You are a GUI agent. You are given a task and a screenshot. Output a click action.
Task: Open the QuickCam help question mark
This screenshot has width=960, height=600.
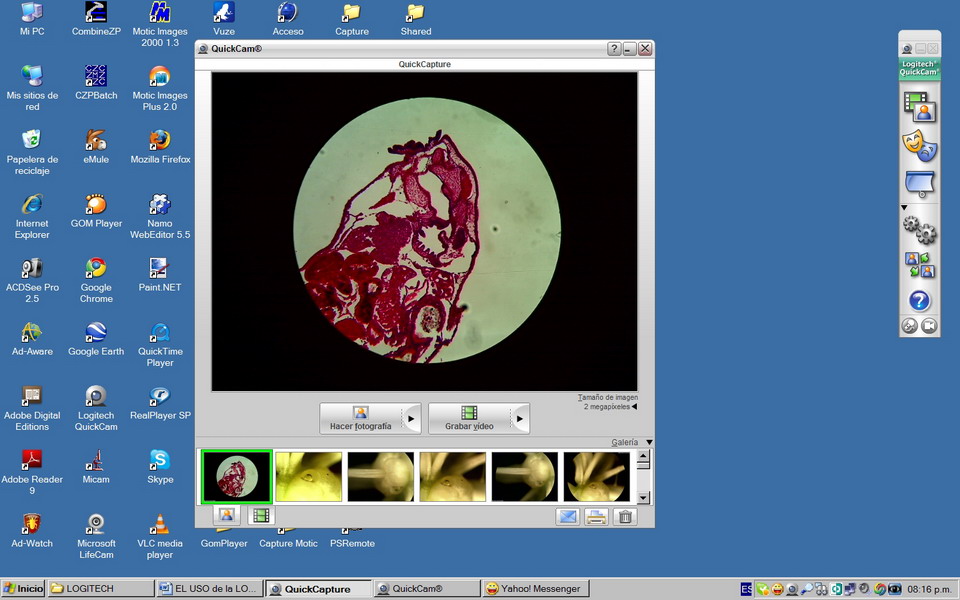[x=918, y=300]
